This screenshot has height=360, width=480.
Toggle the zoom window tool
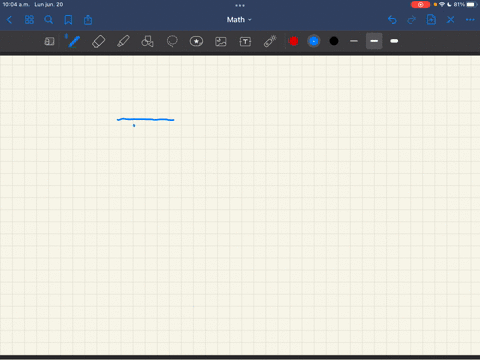click(x=49, y=41)
